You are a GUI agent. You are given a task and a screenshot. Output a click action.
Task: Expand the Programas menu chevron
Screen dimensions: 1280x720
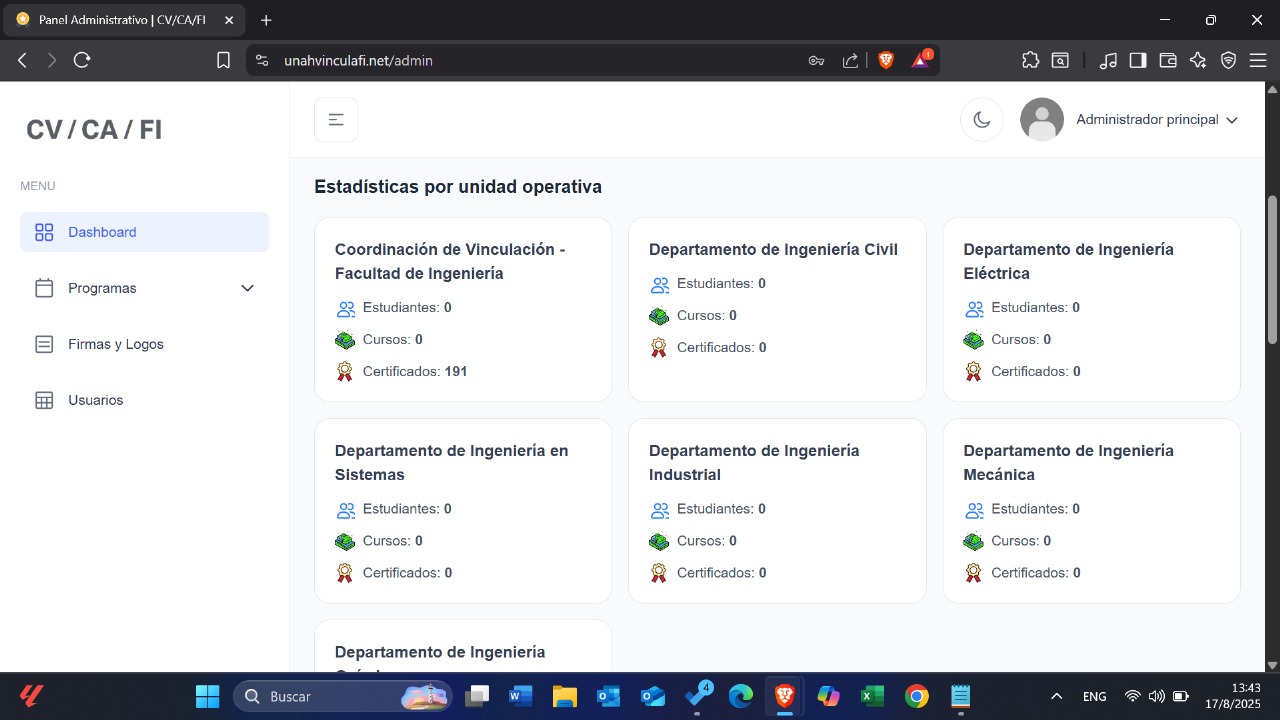247,288
